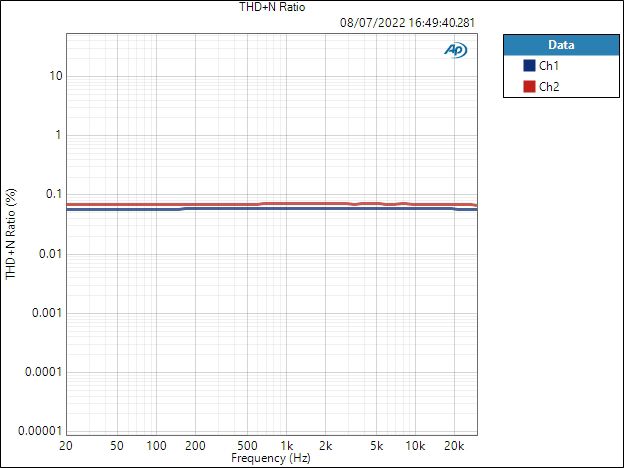Viewport: 624px width, 468px height.
Task: Click the 0.00001 tick label on Y axis
Action: 40,431
